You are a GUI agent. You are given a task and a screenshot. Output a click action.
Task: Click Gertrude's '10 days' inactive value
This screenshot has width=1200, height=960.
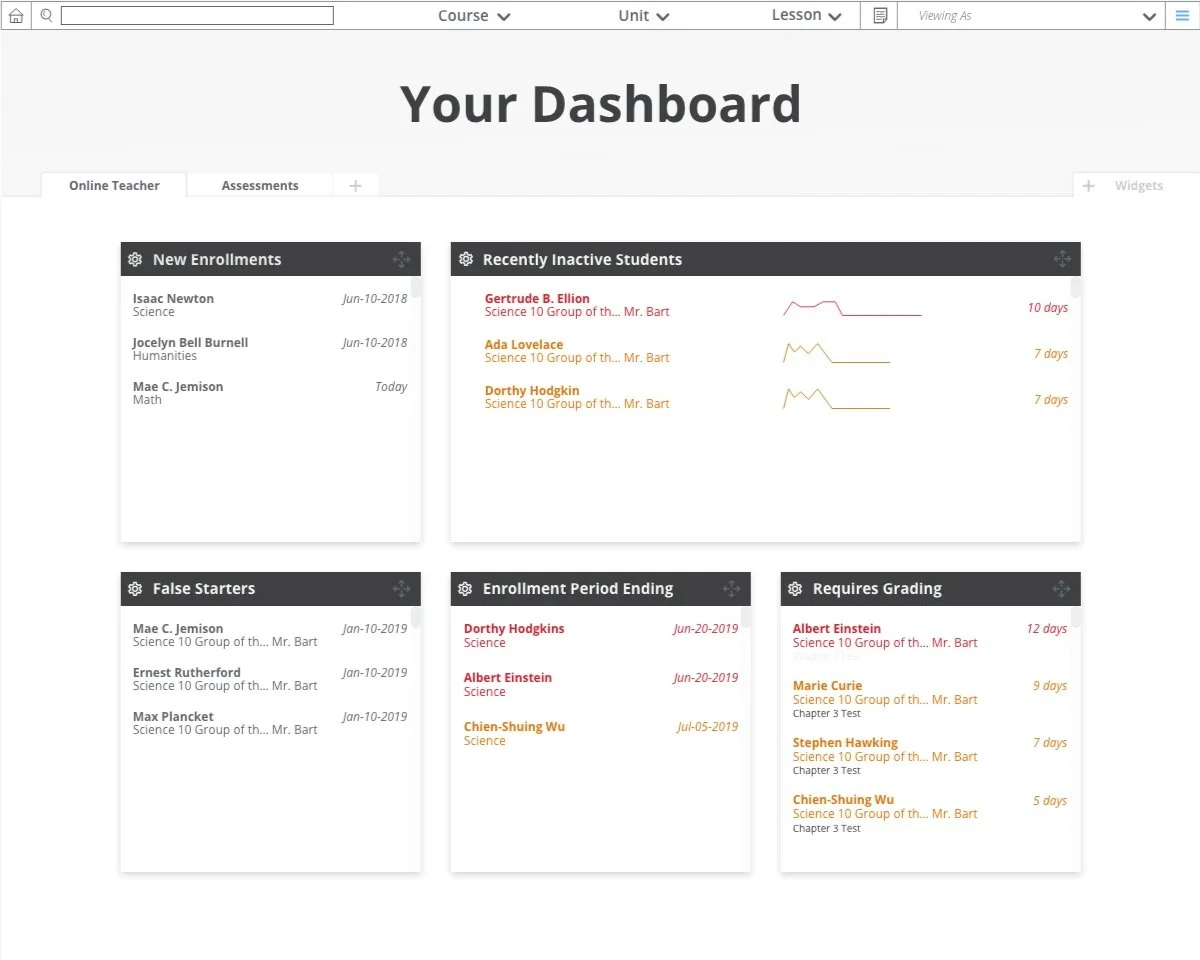[1047, 308]
